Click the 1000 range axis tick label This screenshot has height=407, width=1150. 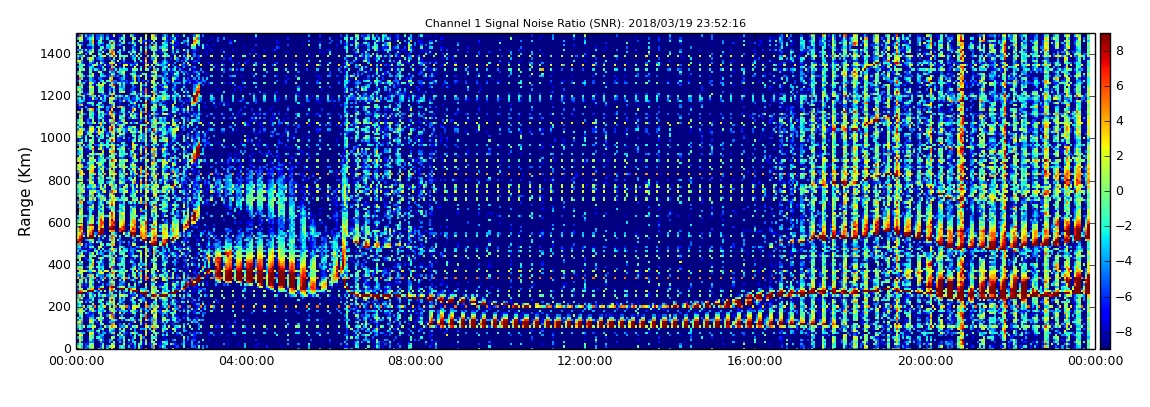[56, 138]
